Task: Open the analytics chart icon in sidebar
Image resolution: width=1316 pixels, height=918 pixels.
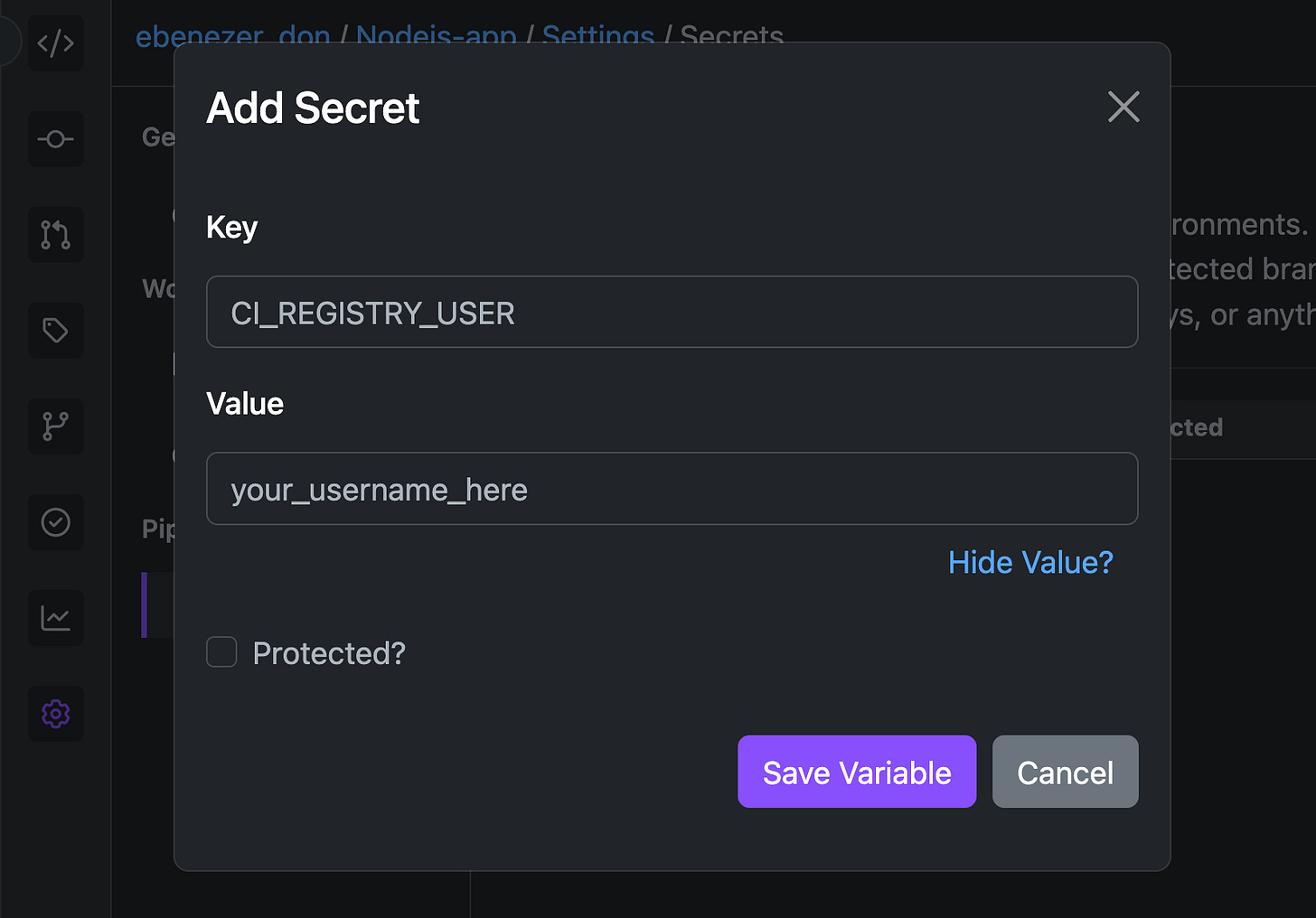Action: tap(56, 618)
